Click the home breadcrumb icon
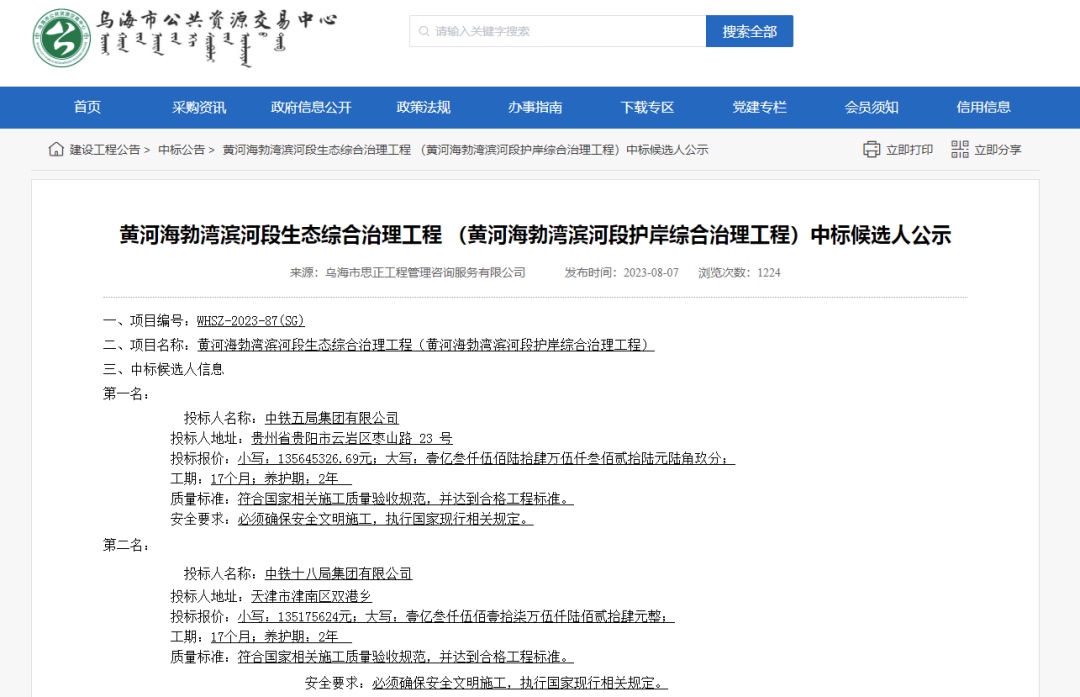 point(56,150)
